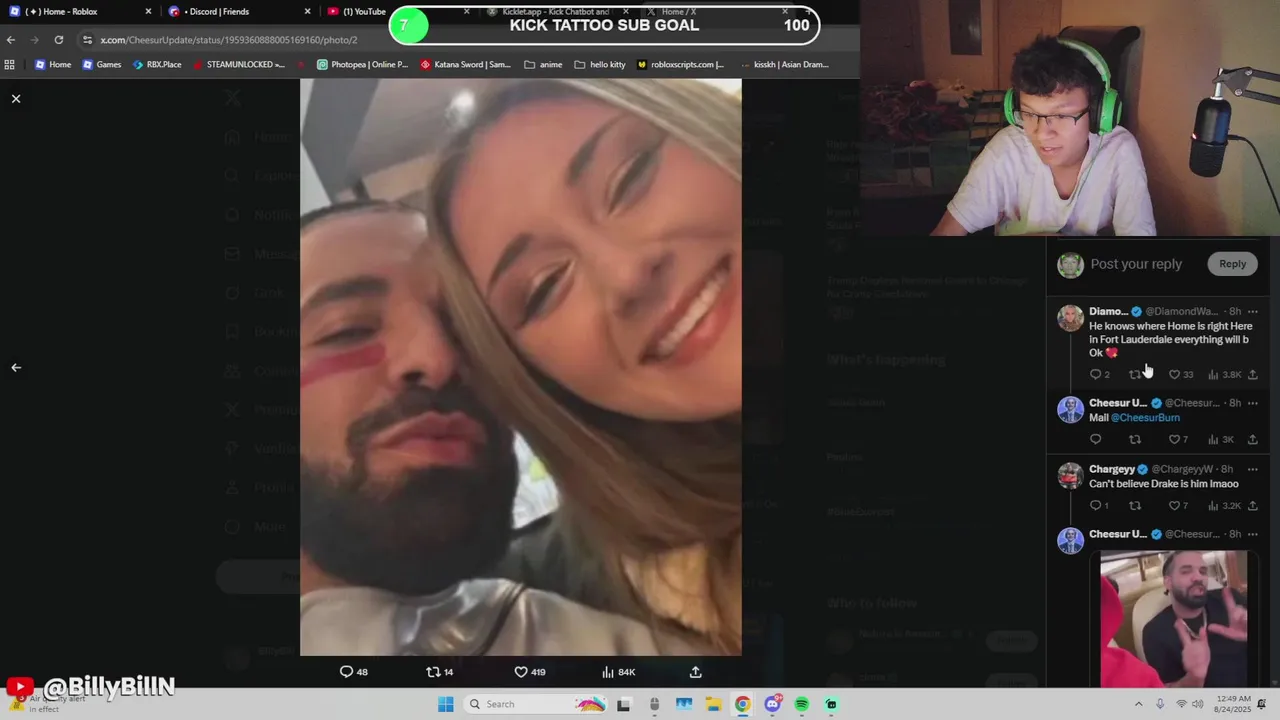This screenshot has width=1280, height=720.
Task: Open Chargeyy's comment more options menu
Action: coord(1253,469)
